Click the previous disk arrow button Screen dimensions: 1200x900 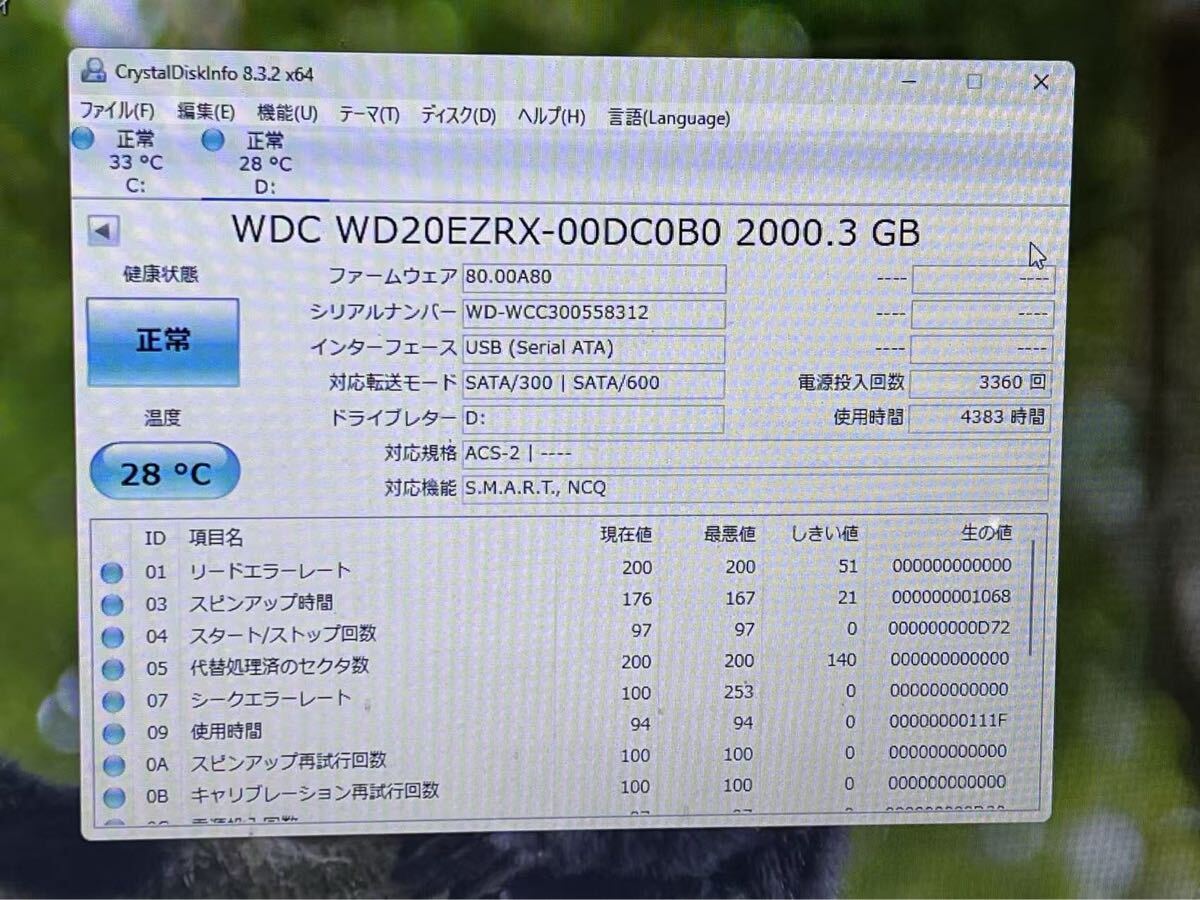(103, 231)
